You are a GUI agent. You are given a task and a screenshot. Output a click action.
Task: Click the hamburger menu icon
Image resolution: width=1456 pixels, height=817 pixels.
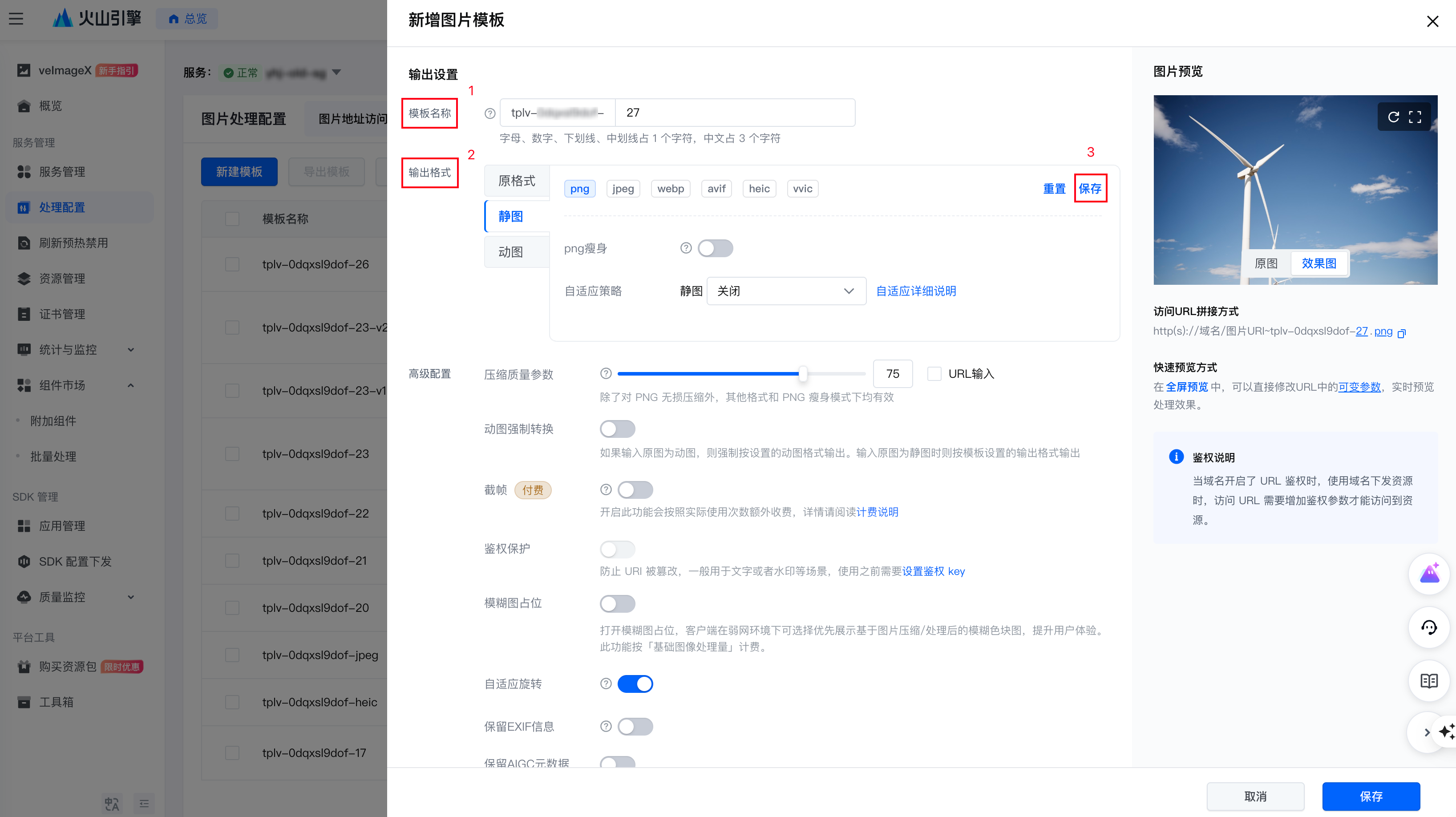point(16,19)
